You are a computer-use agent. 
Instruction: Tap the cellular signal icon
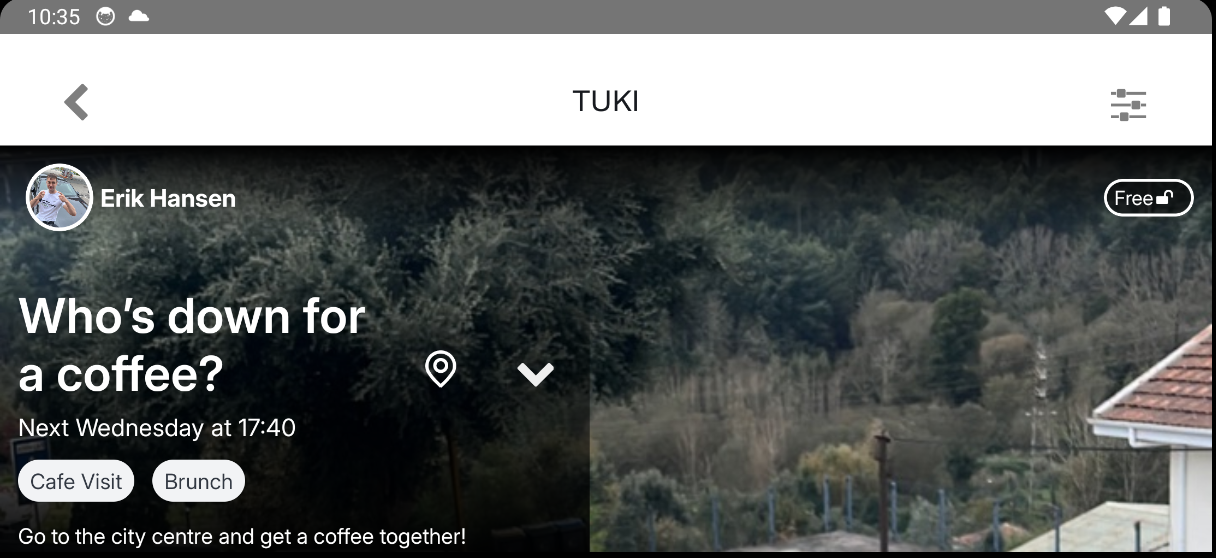tap(1139, 16)
